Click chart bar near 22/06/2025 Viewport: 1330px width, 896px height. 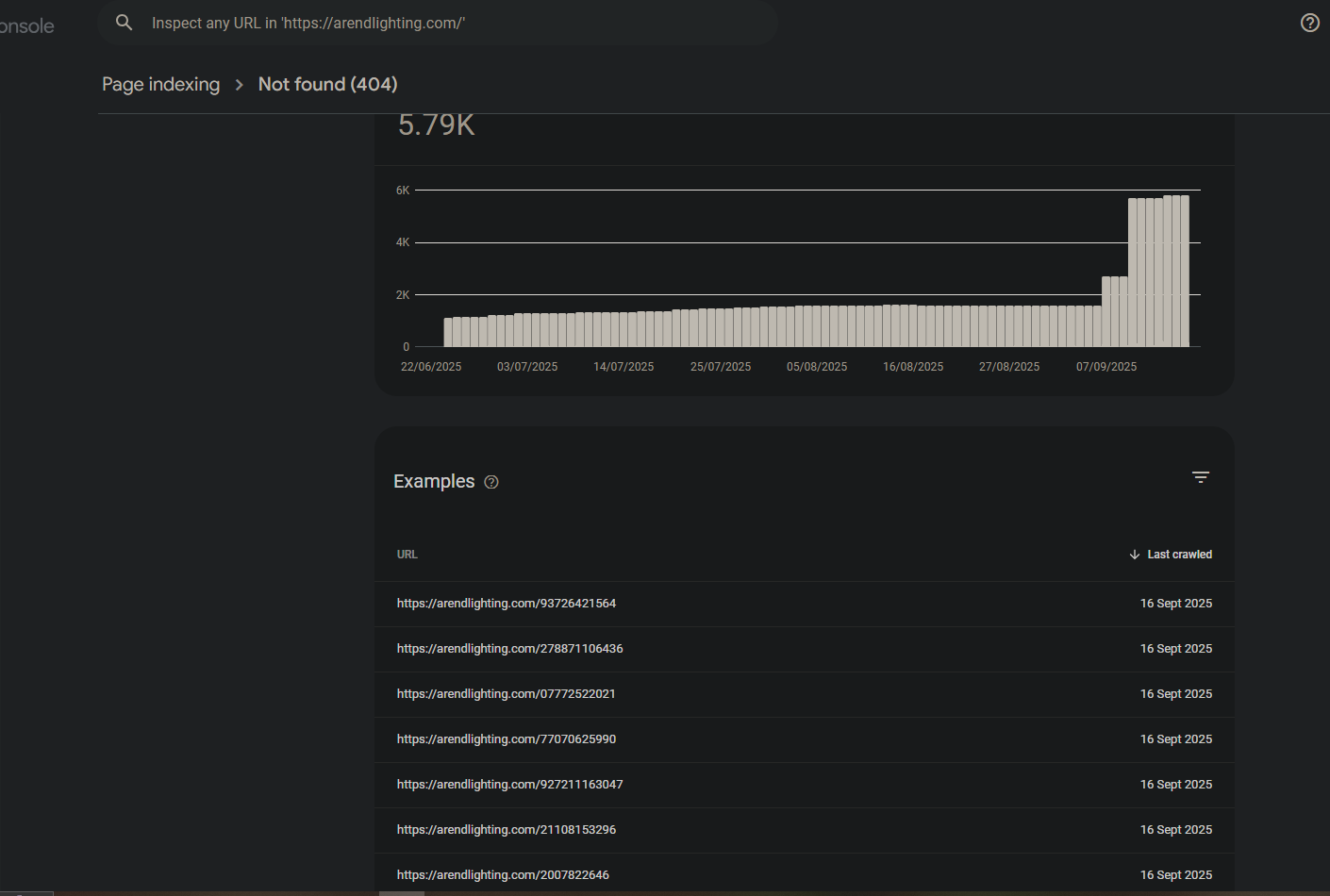pos(449,333)
